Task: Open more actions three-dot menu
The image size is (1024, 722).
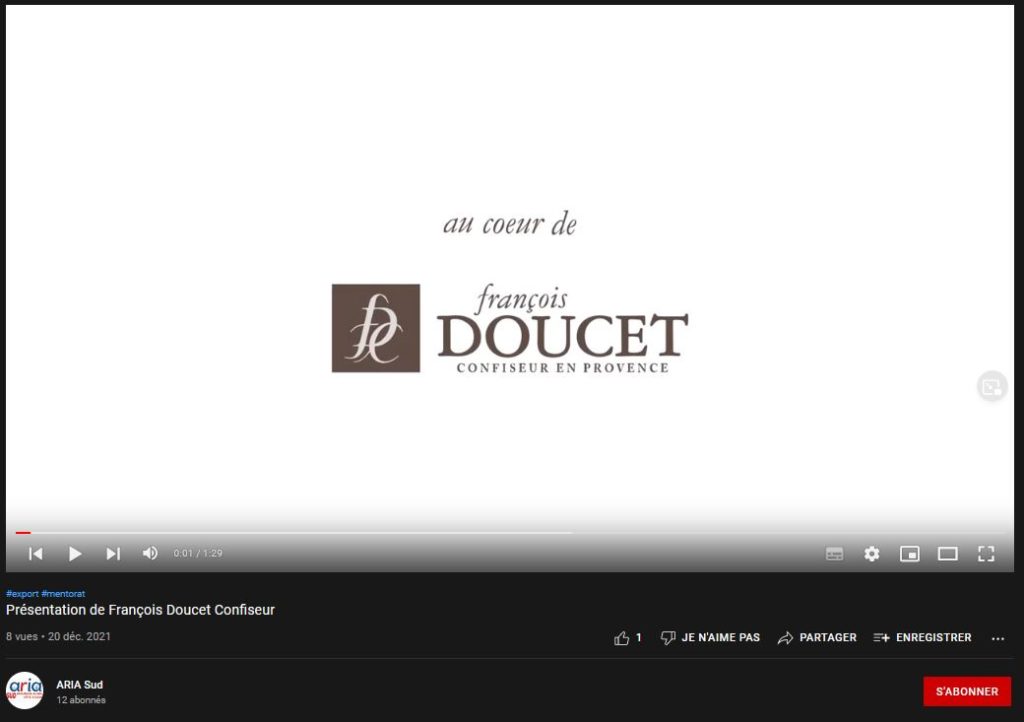Action: (998, 638)
